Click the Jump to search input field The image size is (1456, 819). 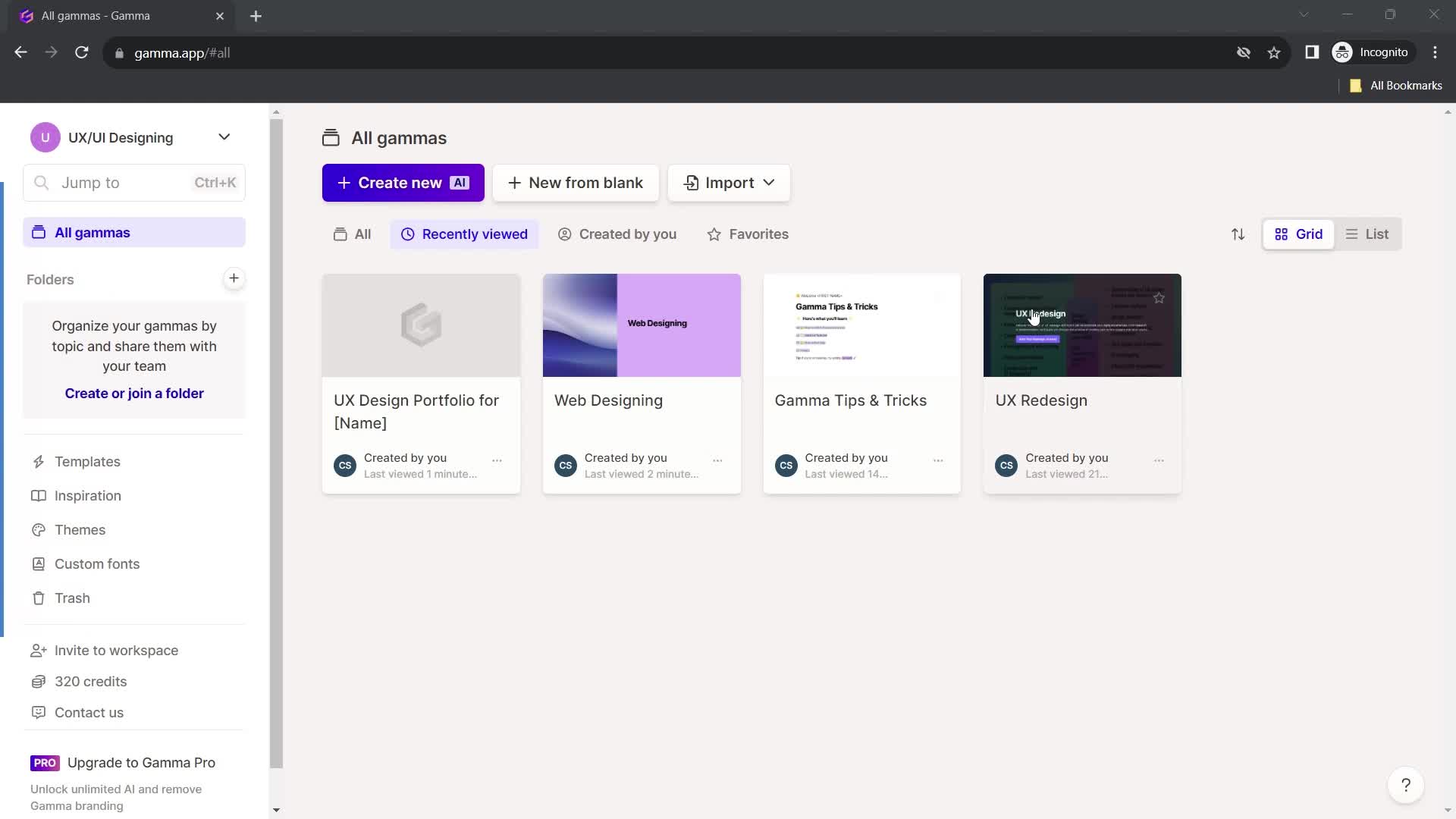(x=134, y=182)
